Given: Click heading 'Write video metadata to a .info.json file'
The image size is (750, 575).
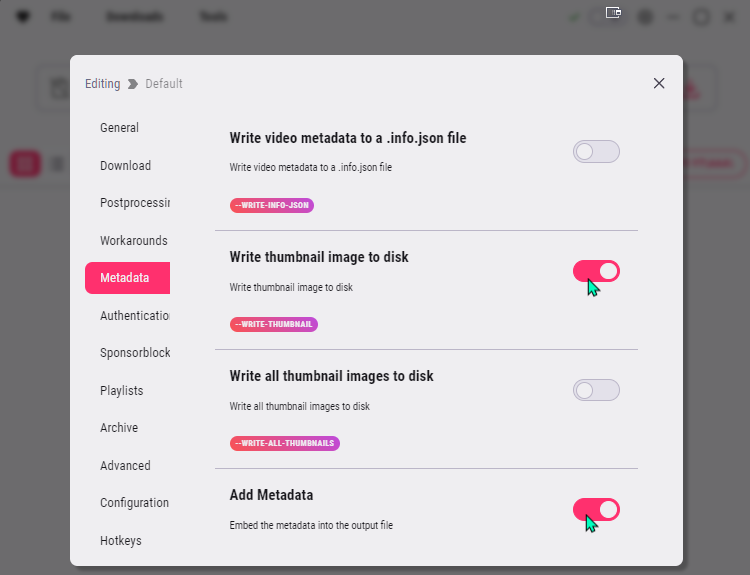Looking at the screenshot, I should pyautogui.click(x=348, y=138).
